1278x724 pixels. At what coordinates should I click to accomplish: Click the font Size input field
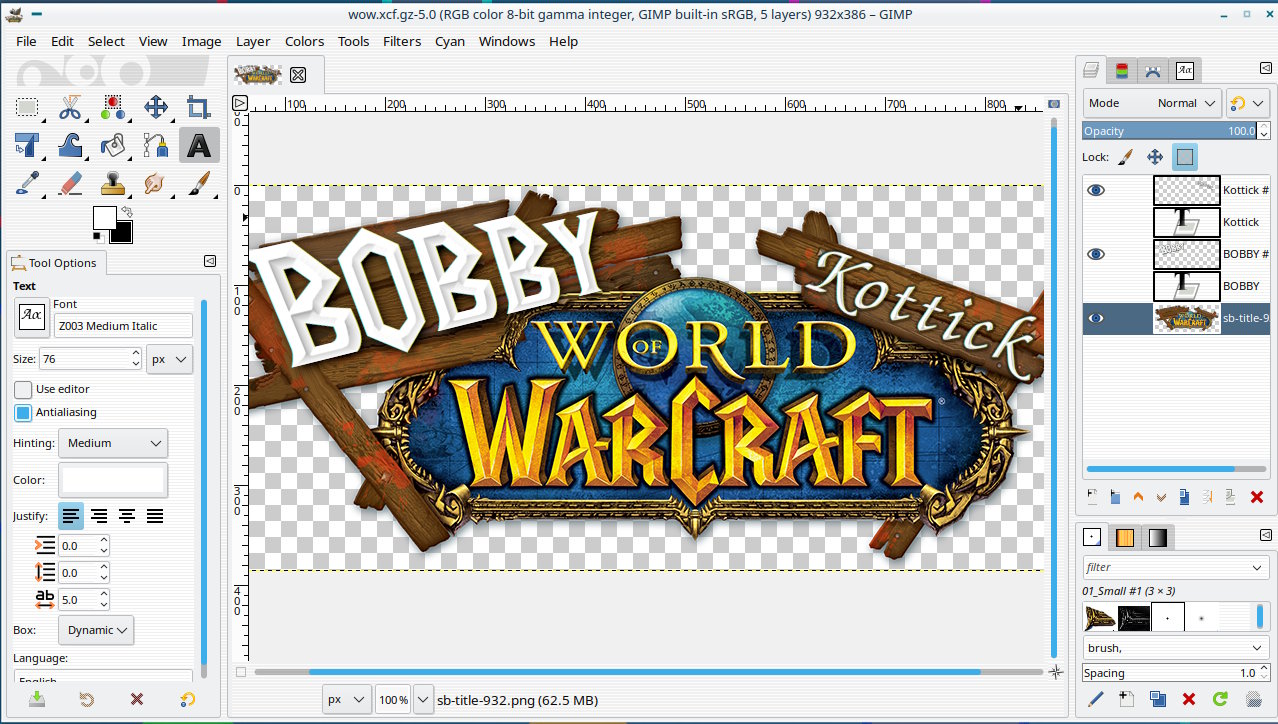coord(84,359)
